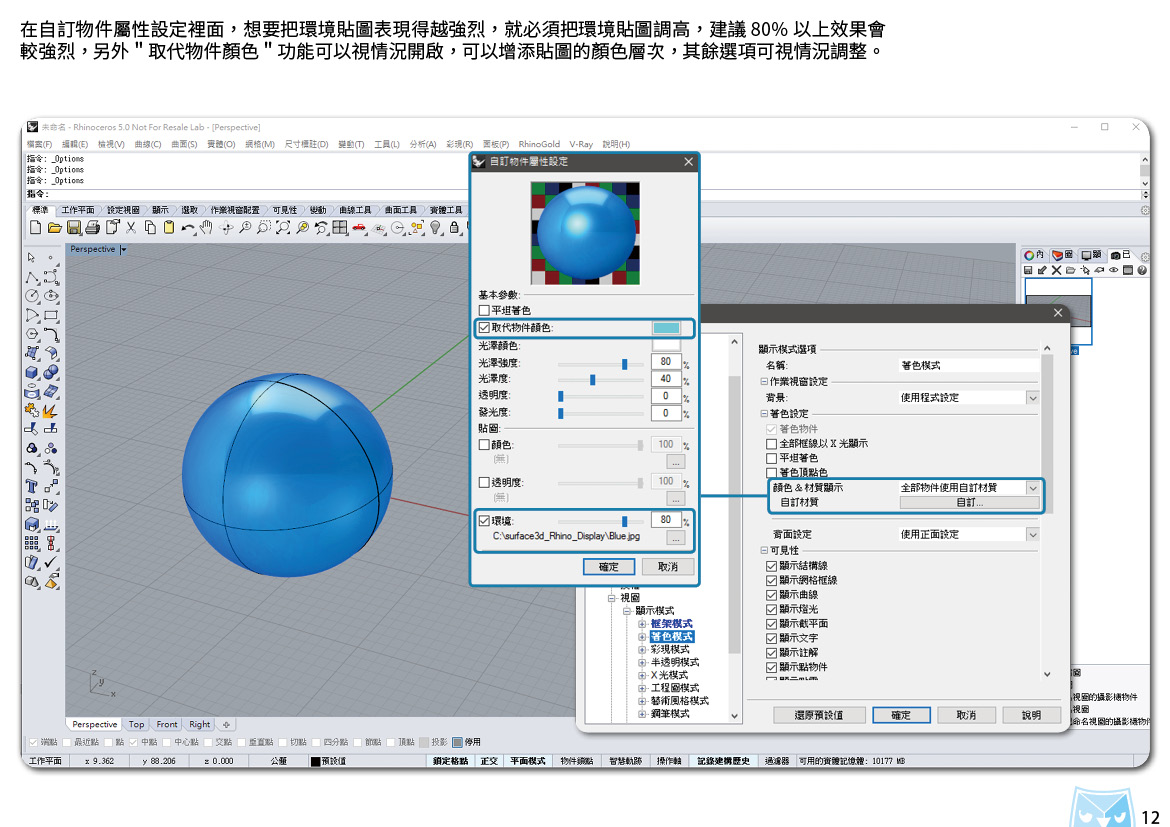This screenshot has width=1170, height=827.
Task: Click the 光澤度 slider handle
Action: click(x=592, y=380)
